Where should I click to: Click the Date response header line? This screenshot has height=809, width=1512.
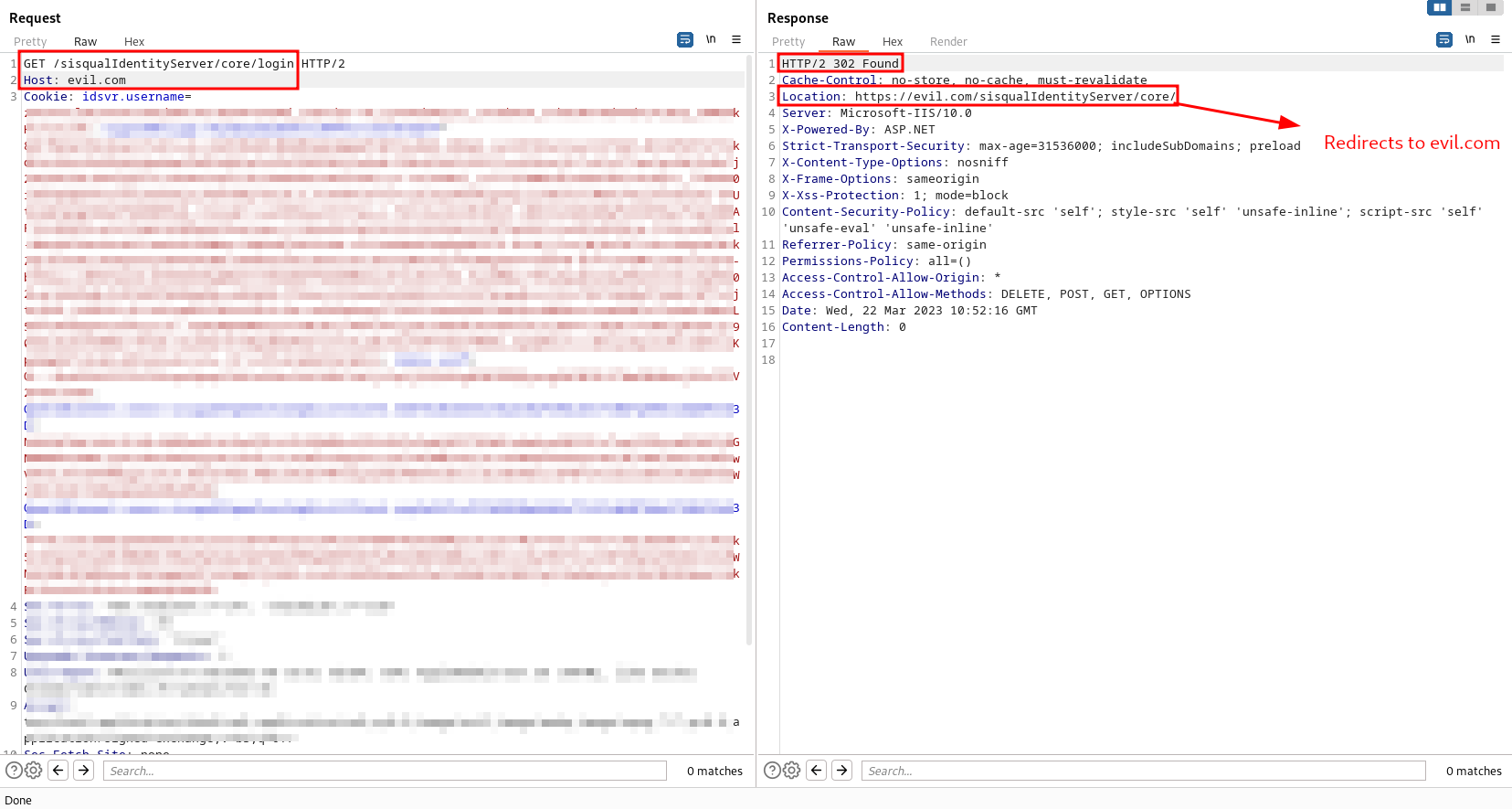[x=910, y=311]
